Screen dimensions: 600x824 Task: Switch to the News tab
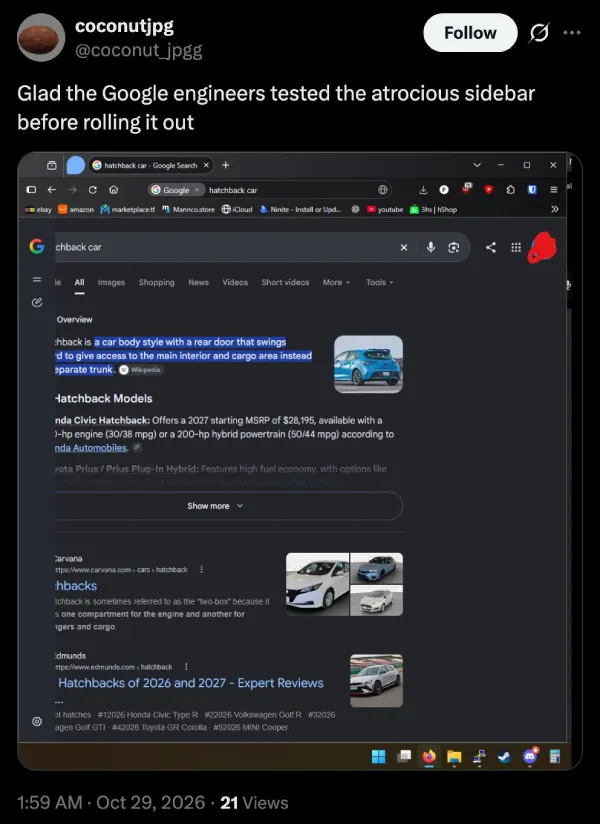pos(198,282)
